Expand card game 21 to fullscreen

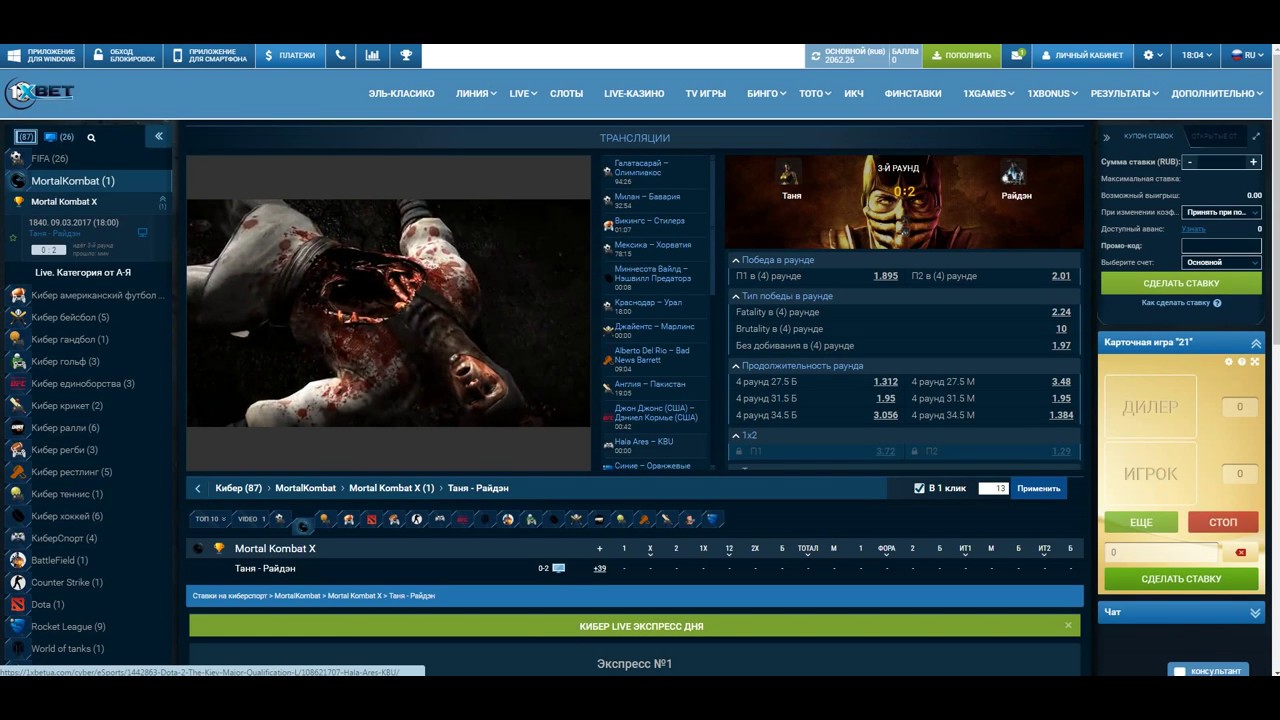point(1255,362)
